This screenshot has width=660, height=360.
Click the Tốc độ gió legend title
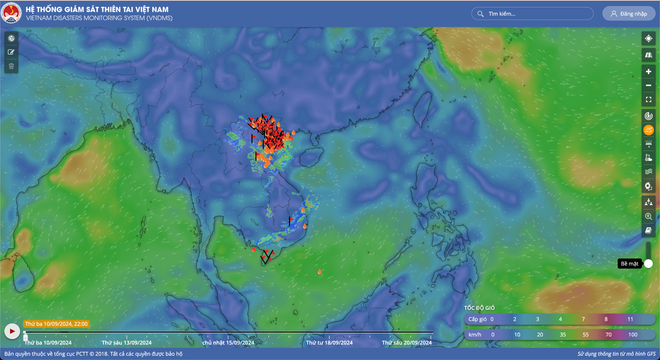(x=479, y=308)
